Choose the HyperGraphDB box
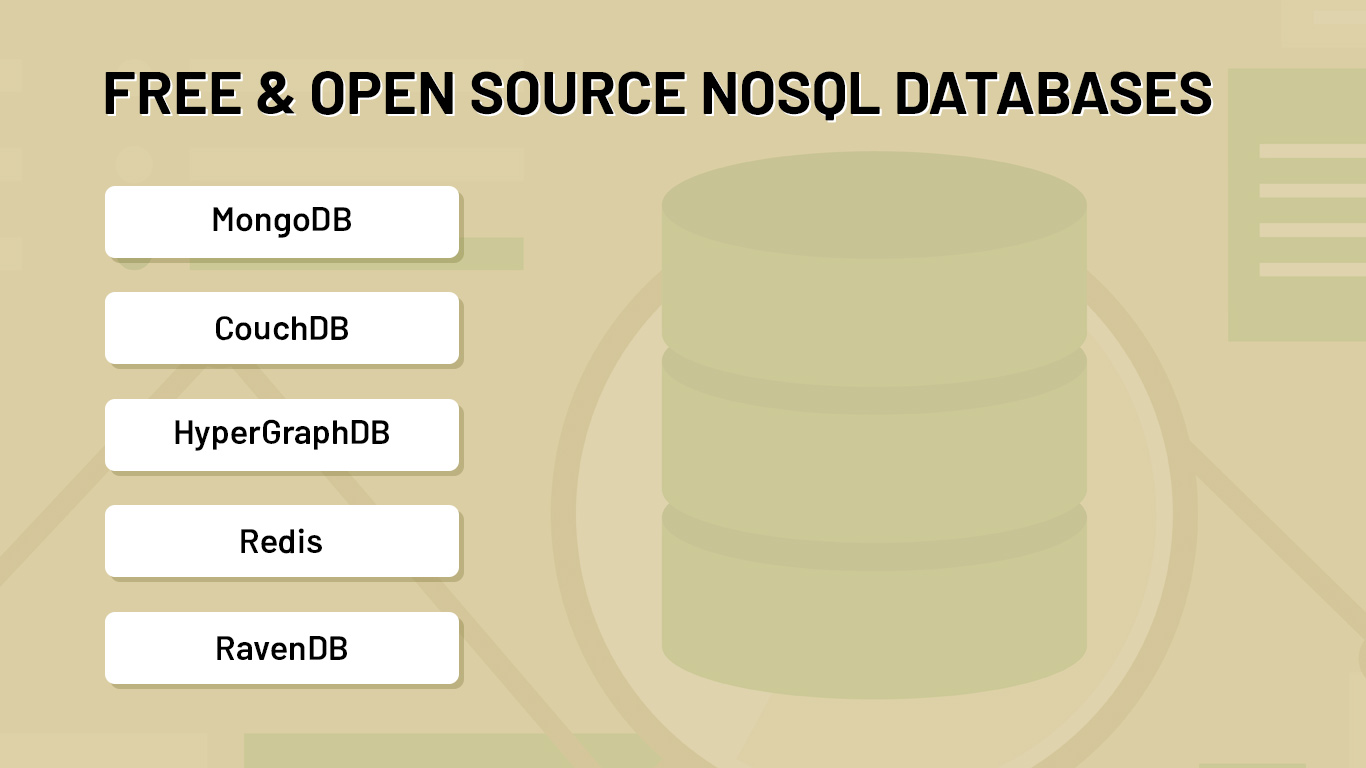 [282, 435]
